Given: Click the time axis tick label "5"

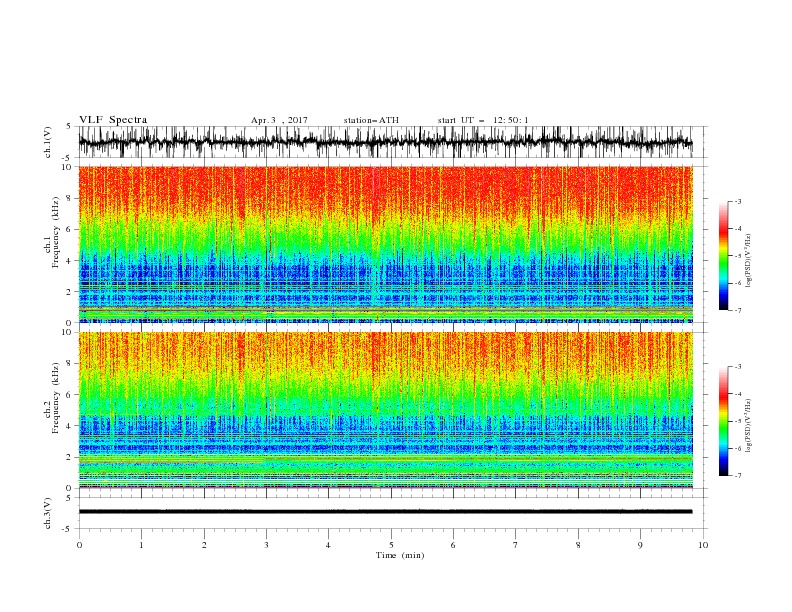Looking at the screenshot, I should coord(391,545).
